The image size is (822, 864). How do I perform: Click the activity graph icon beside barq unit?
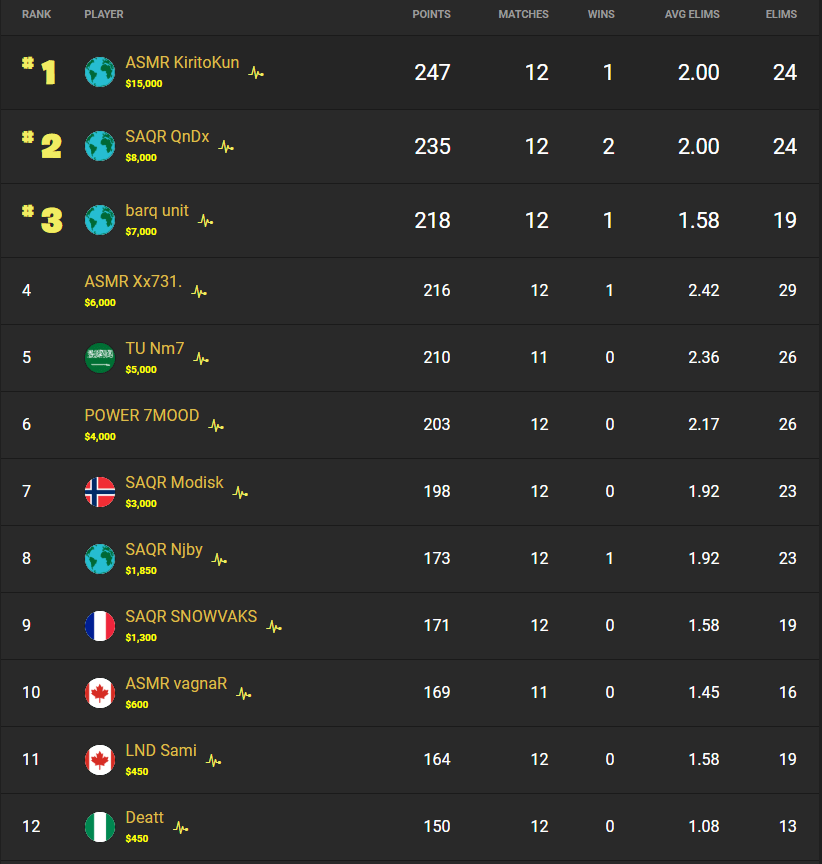[203, 219]
